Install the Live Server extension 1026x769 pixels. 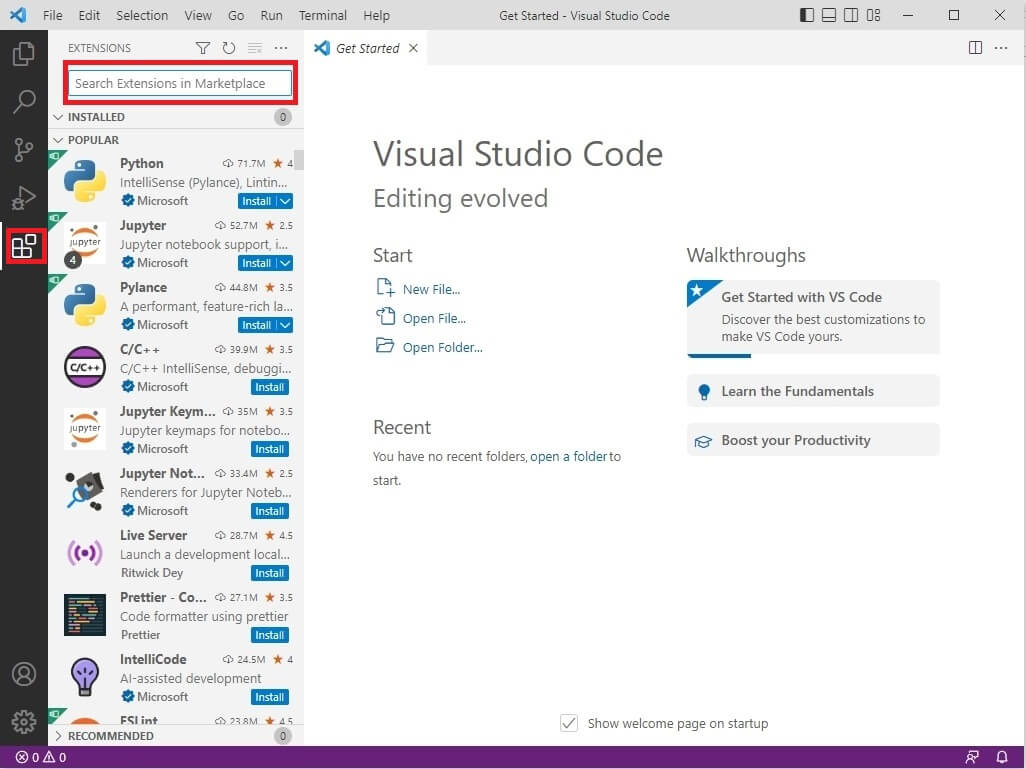[269, 573]
